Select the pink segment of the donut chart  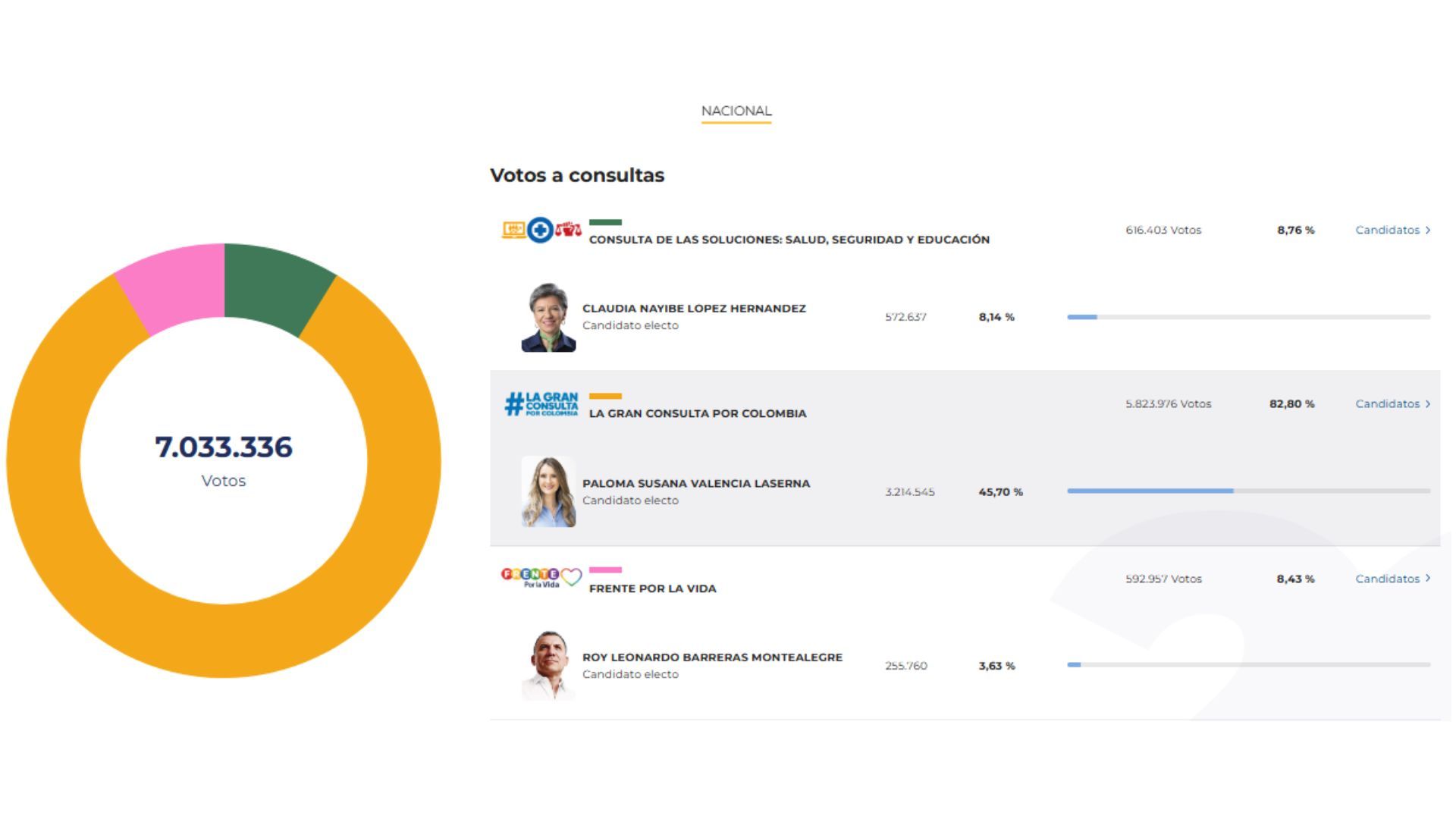(167, 284)
